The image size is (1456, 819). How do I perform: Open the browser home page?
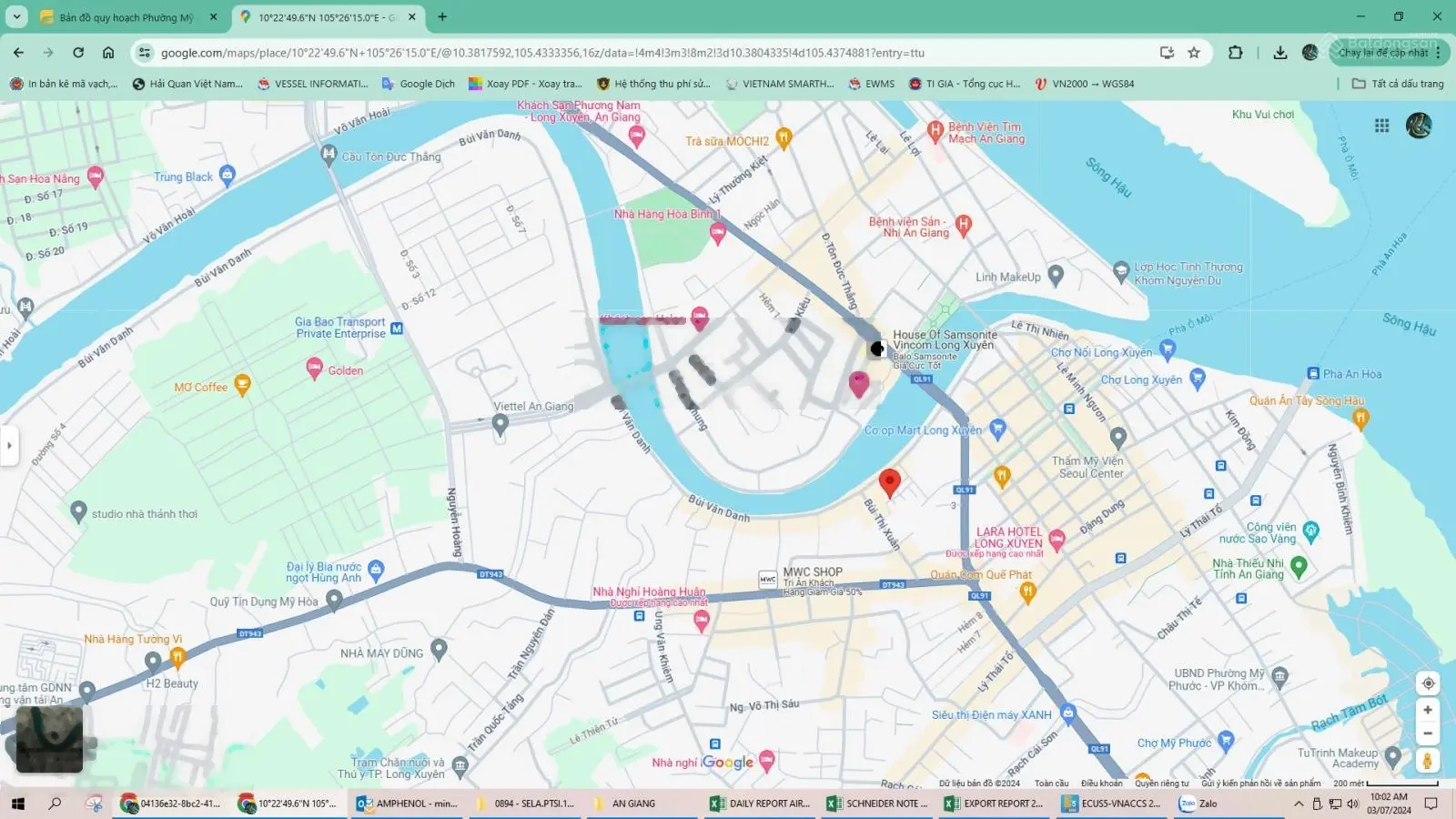tap(108, 53)
